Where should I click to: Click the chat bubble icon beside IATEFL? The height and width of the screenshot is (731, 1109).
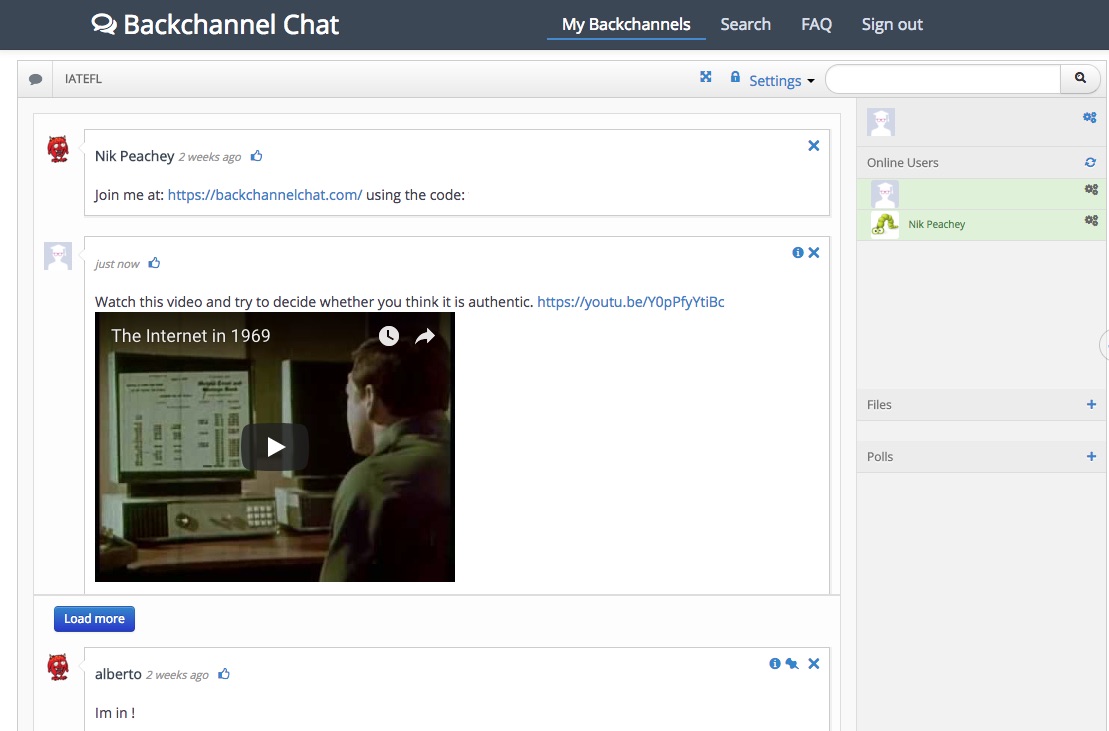click(x=35, y=79)
